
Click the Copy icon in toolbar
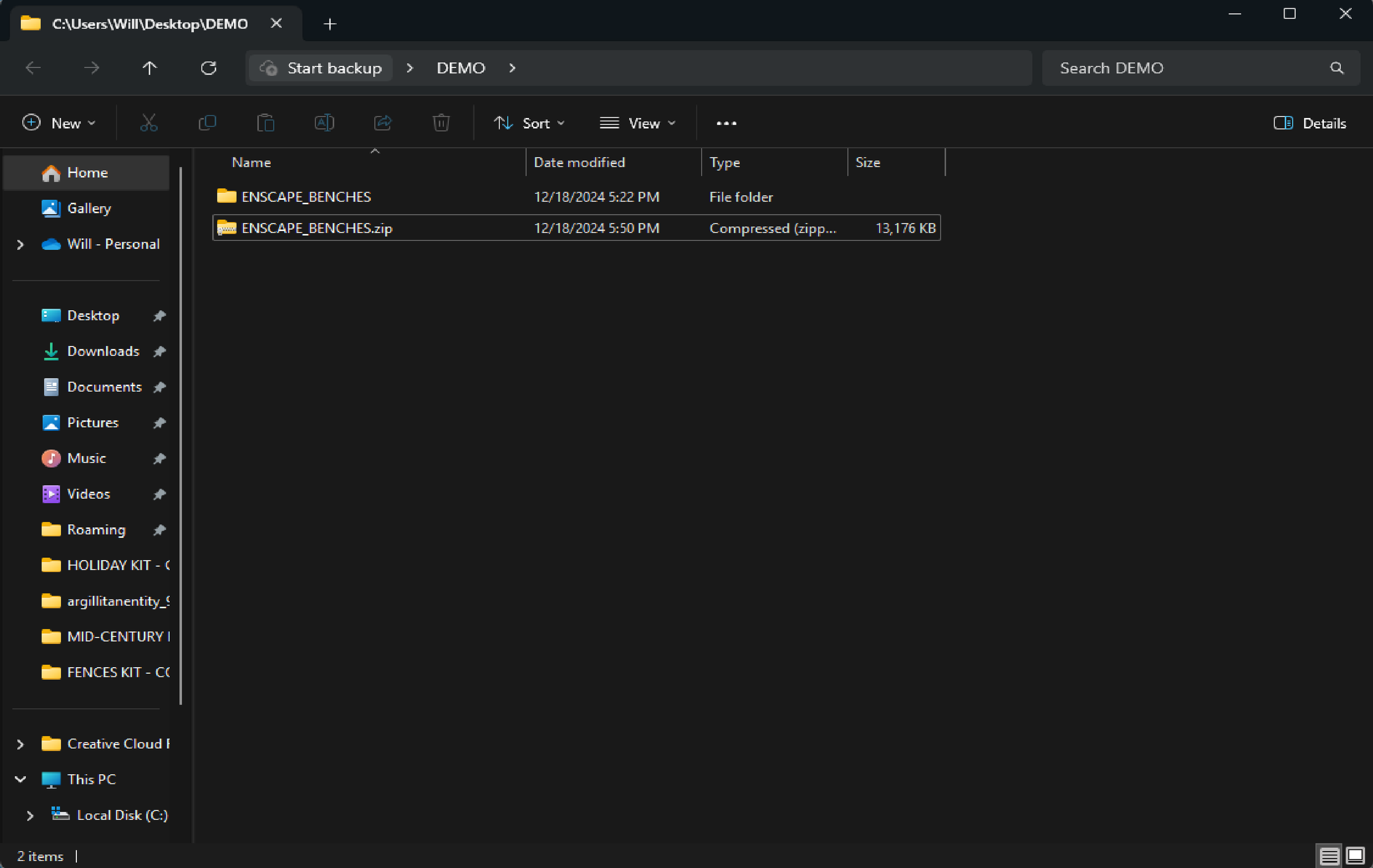(207, 123)
